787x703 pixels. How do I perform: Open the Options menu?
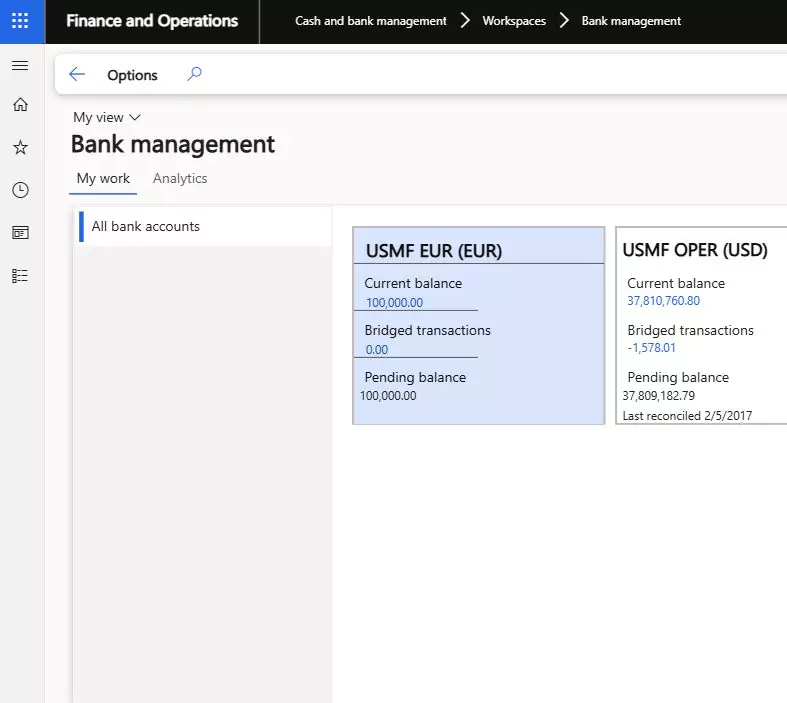click(x=133, y=75)
